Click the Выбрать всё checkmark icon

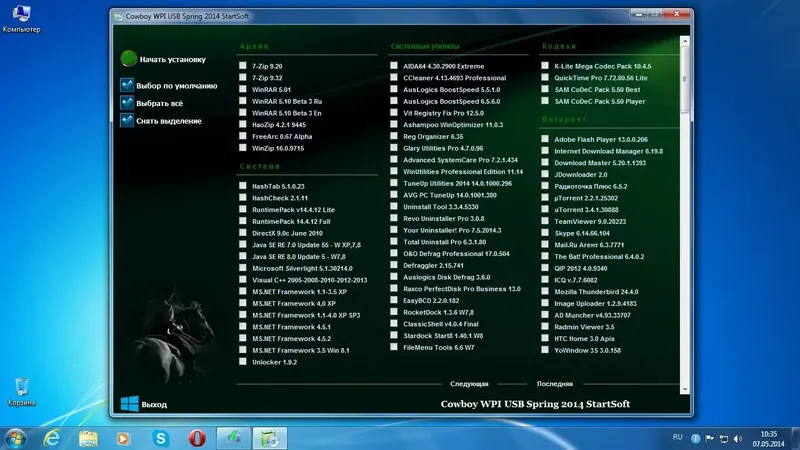tap(127, 103)
